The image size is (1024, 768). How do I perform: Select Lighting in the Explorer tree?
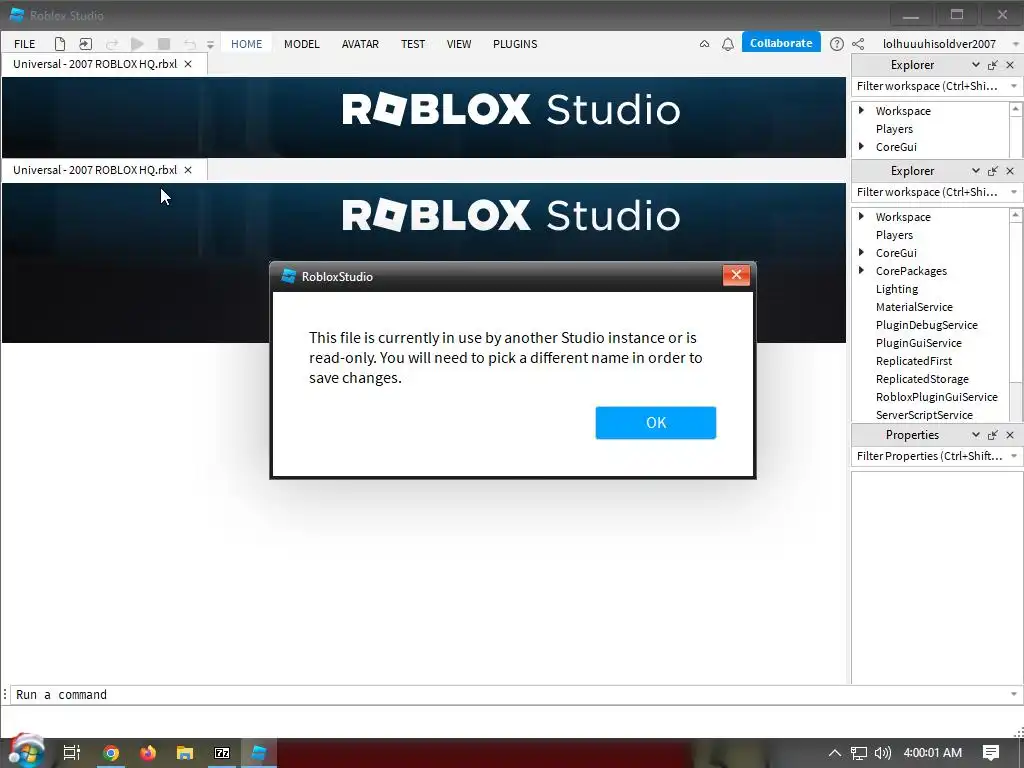pyautogui.click(x=897, y=289)
